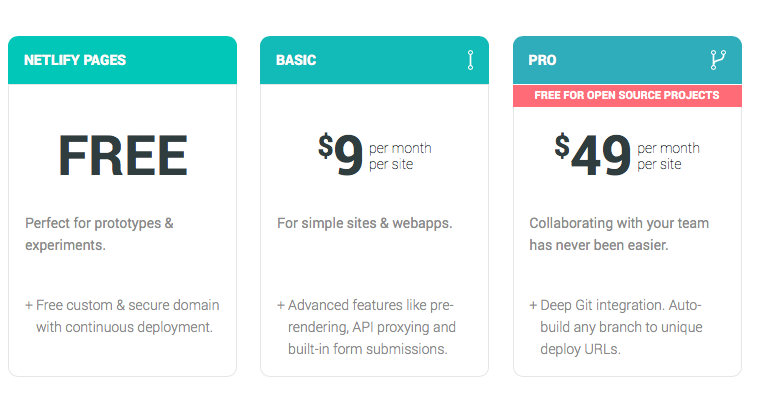Screen dimensions: 758x397
Task: Click the plus sign before 'Free custom'
Action: [x=29, y=306]
